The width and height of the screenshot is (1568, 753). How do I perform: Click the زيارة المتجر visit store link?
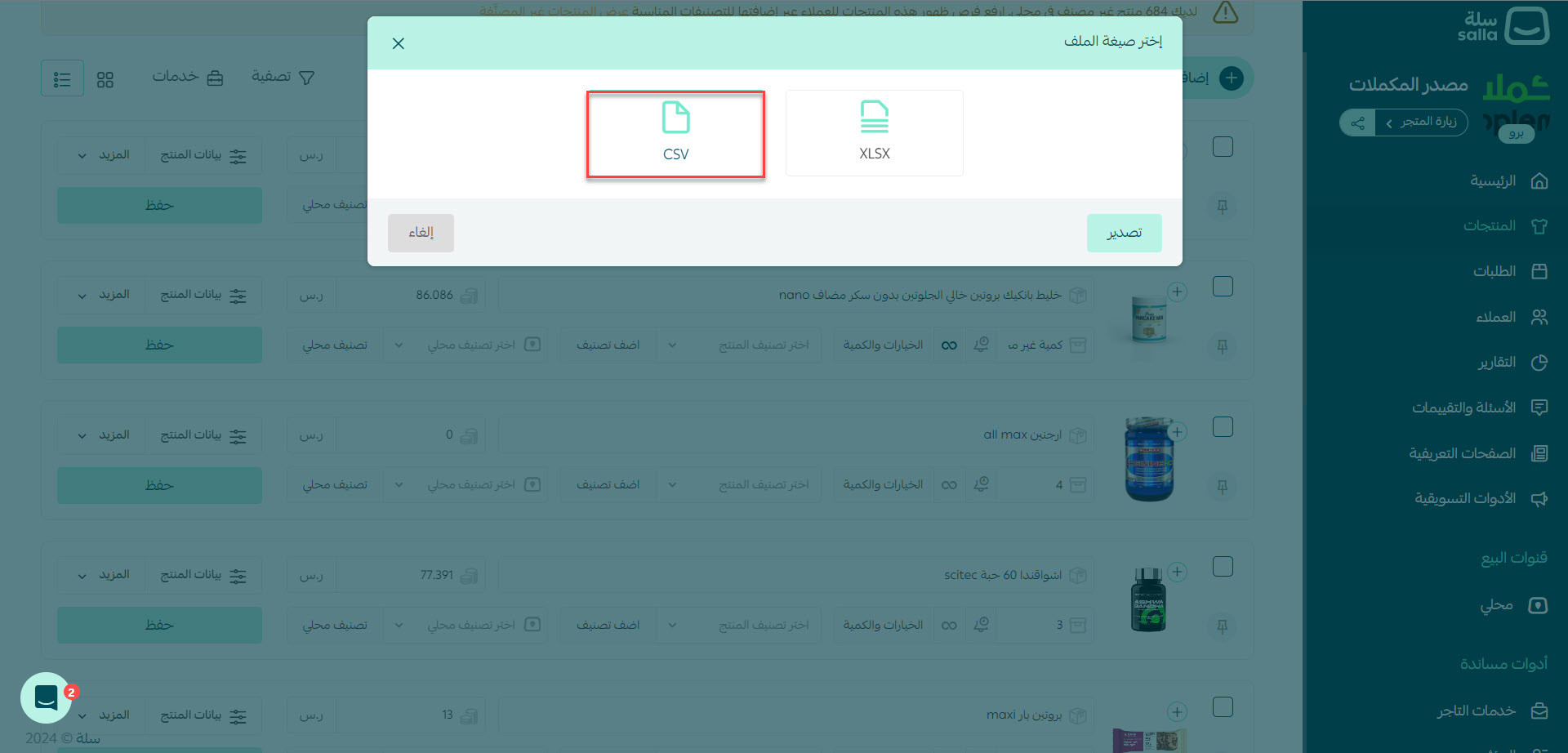pos(1422,123)
